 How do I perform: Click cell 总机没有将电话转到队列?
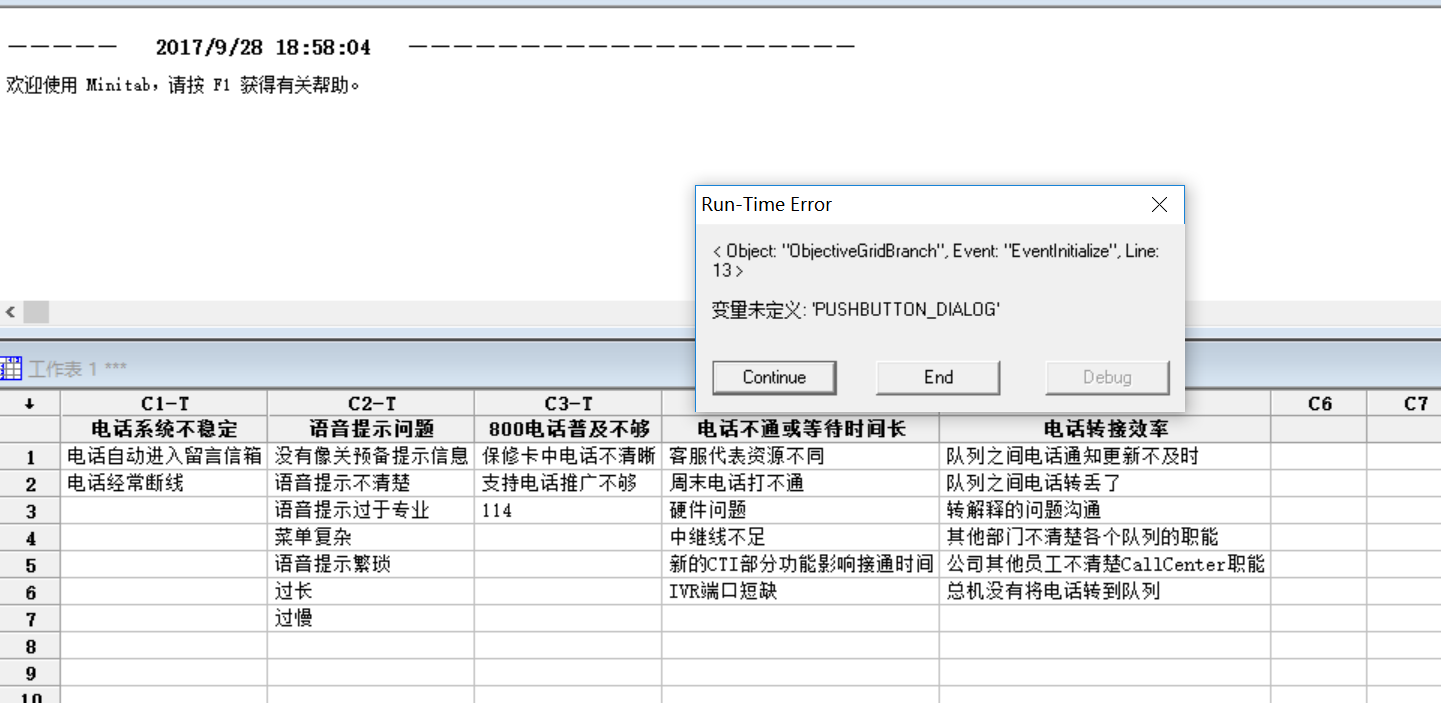[x=1105, y=591]
